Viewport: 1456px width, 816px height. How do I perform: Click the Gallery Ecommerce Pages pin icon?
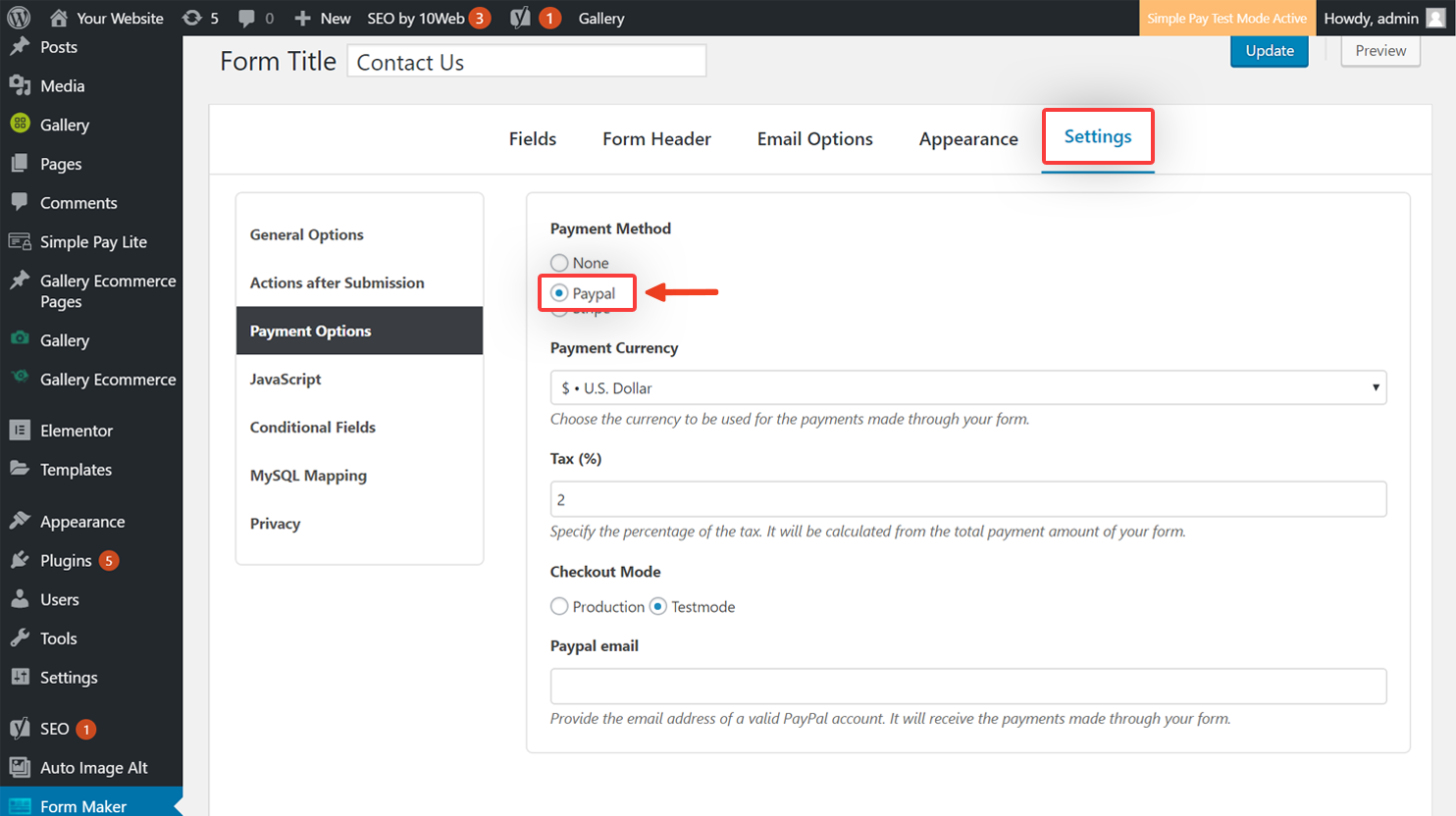click(20, 280)
